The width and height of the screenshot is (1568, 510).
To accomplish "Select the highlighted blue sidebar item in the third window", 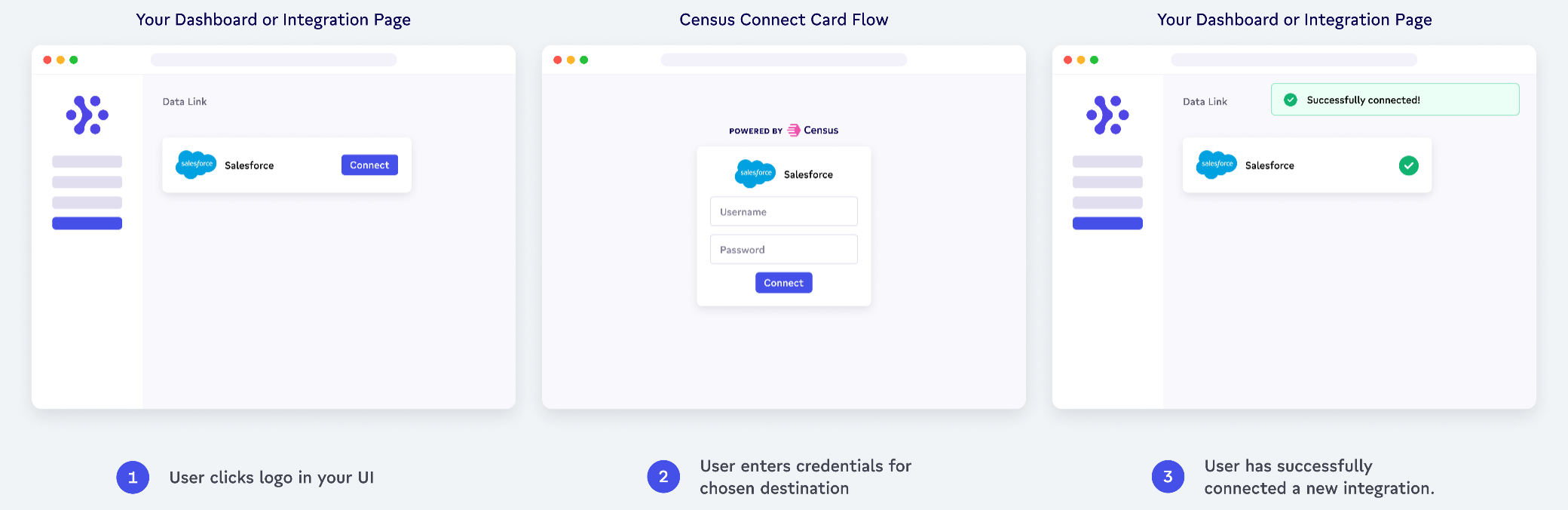I will point(1107,223).
